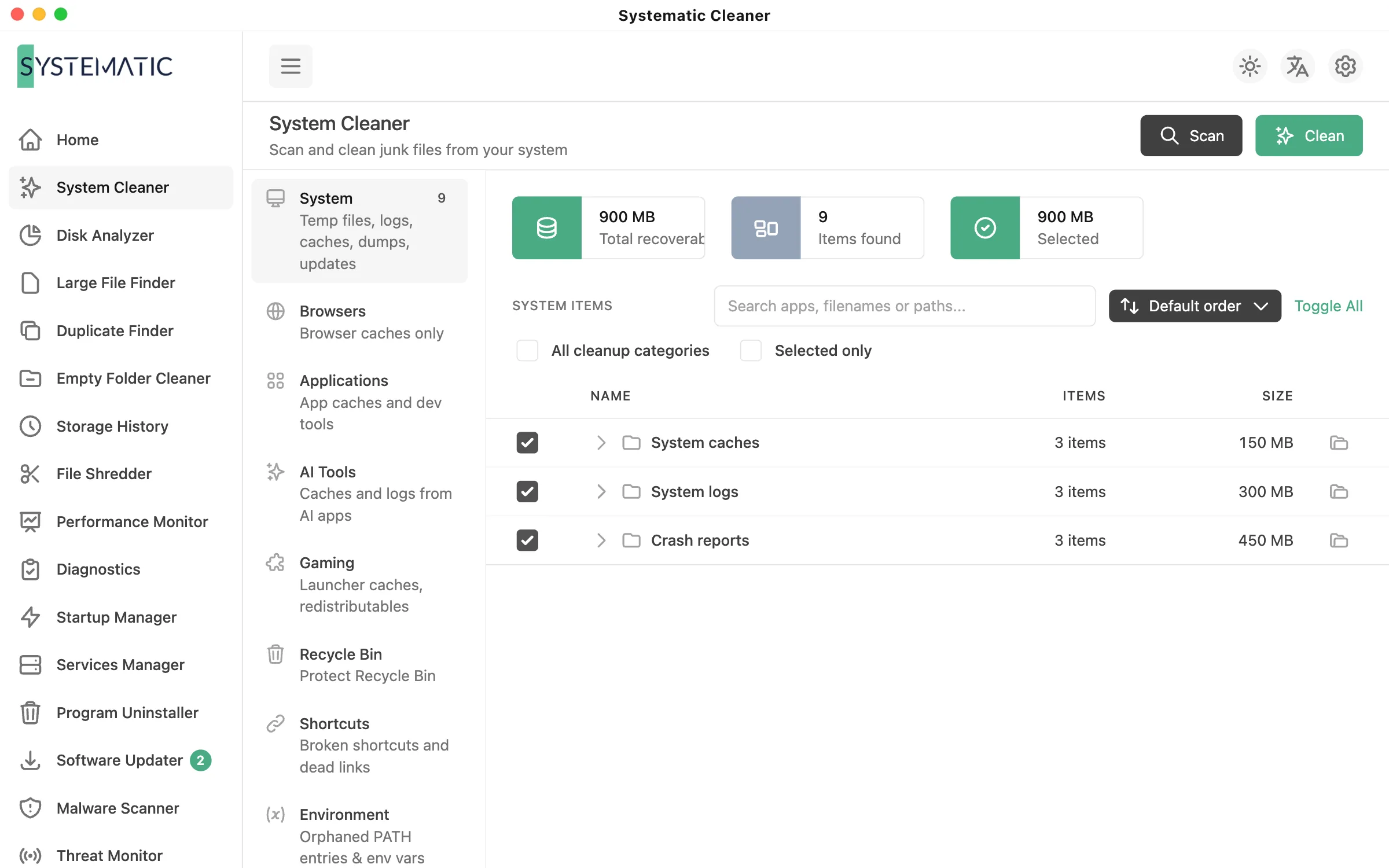Select the AI Tools cleanup category
The width and height of the screenshot is (1389, 868).
point(359,494)
